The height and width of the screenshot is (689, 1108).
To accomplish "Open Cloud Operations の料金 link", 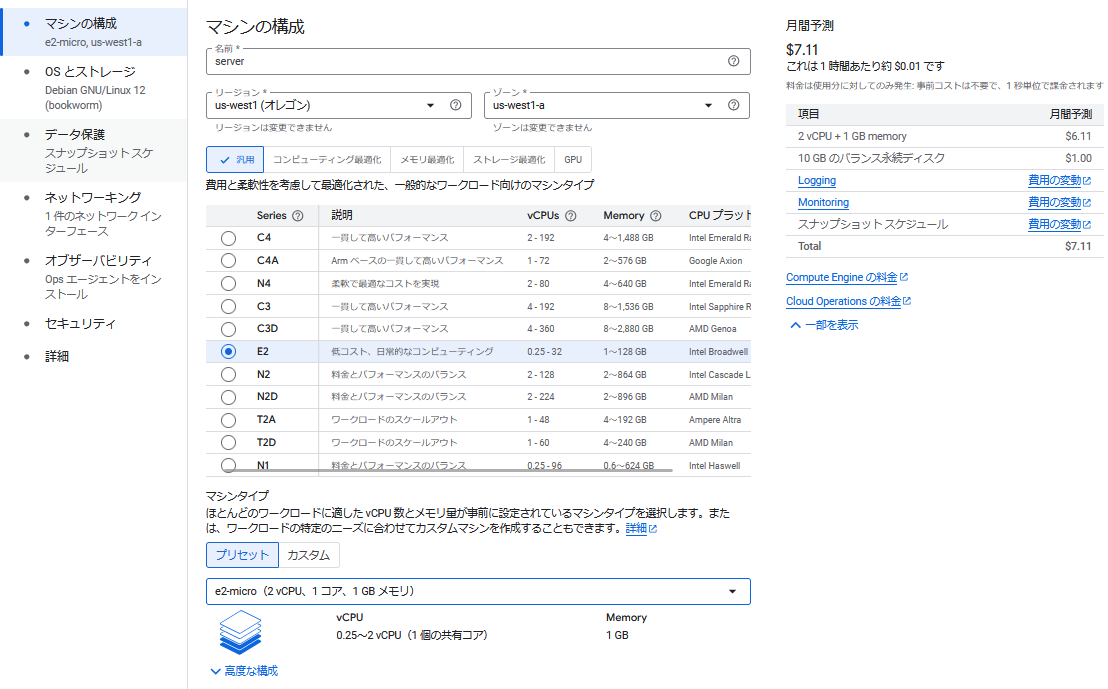I will pos(848,302).
